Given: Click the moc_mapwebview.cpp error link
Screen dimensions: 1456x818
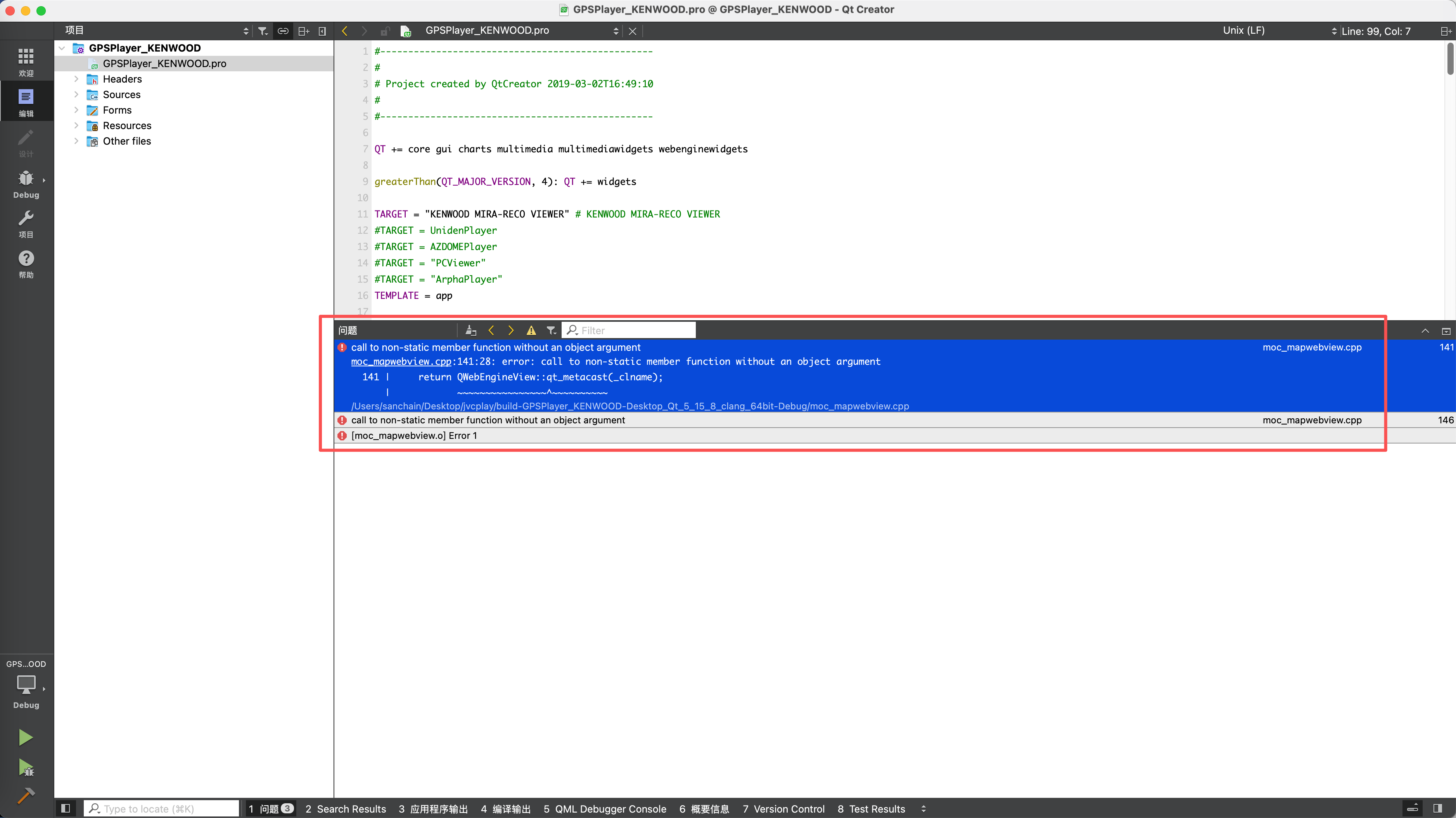Looking at the screenshot, I should click(x=401, y=362).
